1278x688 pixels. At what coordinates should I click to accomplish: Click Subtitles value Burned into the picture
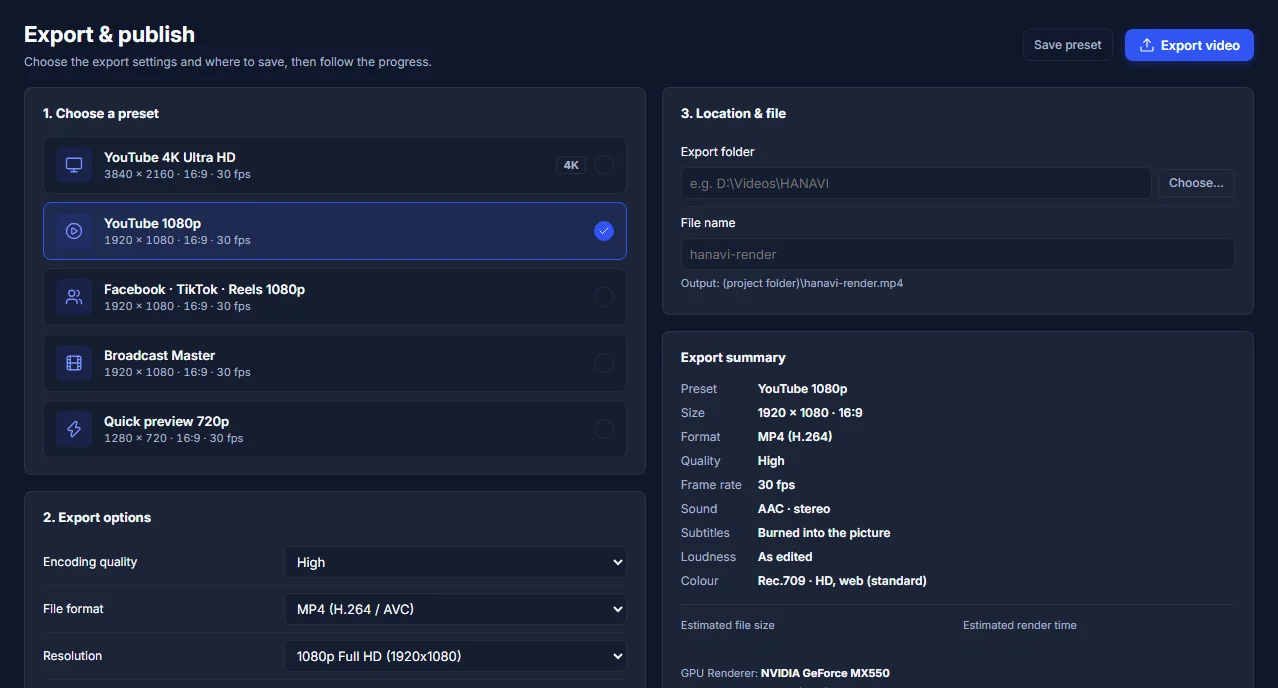coord(824,533)
